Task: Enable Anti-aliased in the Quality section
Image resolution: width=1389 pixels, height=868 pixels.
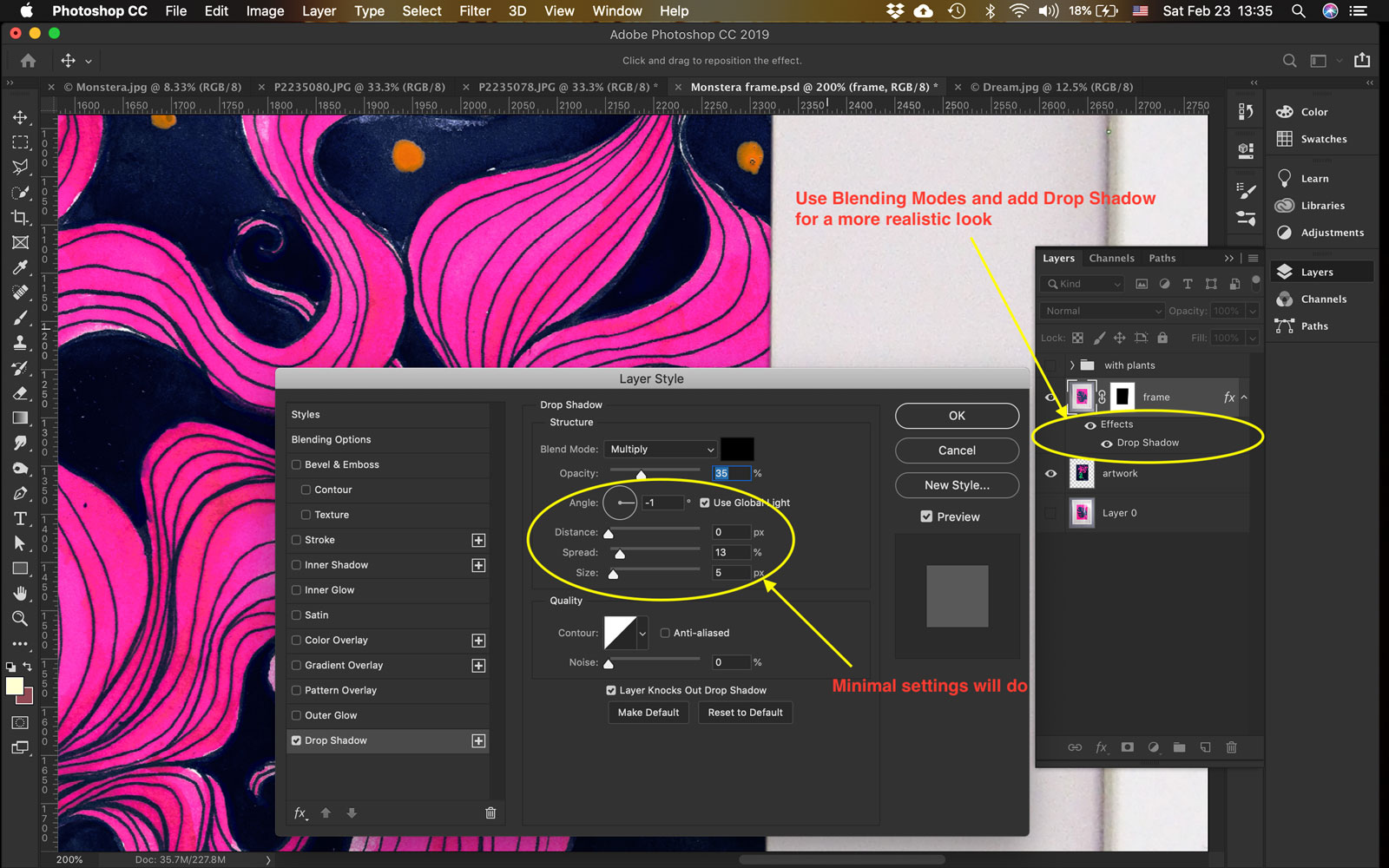Action: [x=665, y=633]
